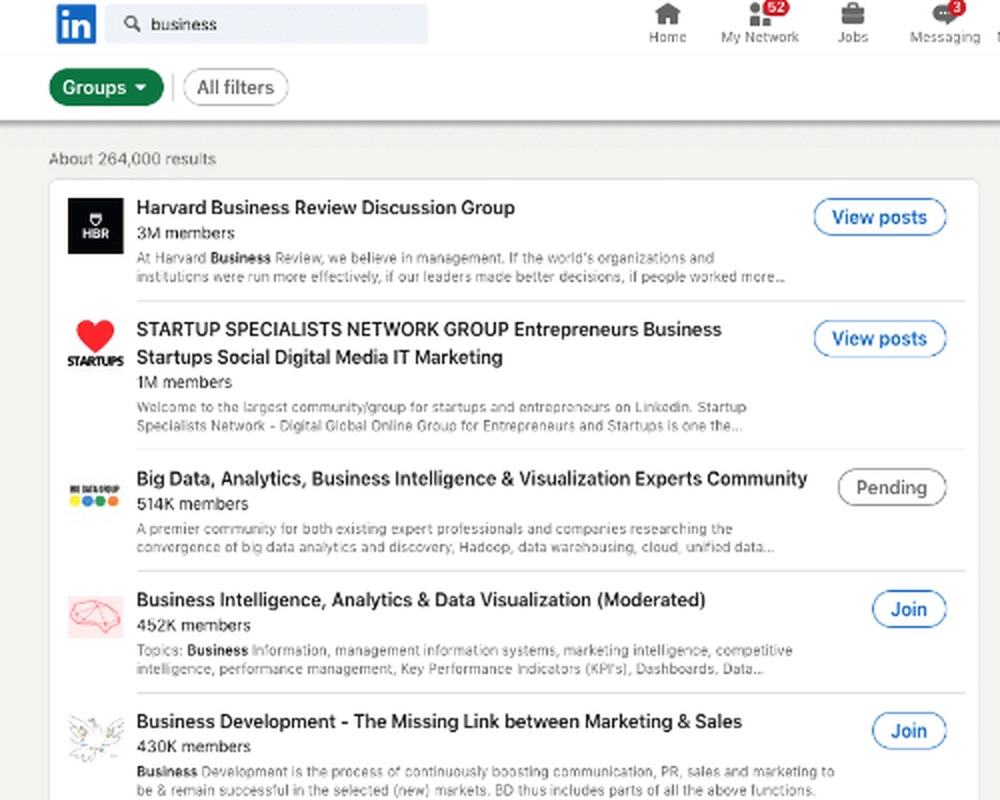
Task: Click the dove logo of Business Development group
Action: coord(96,737)
